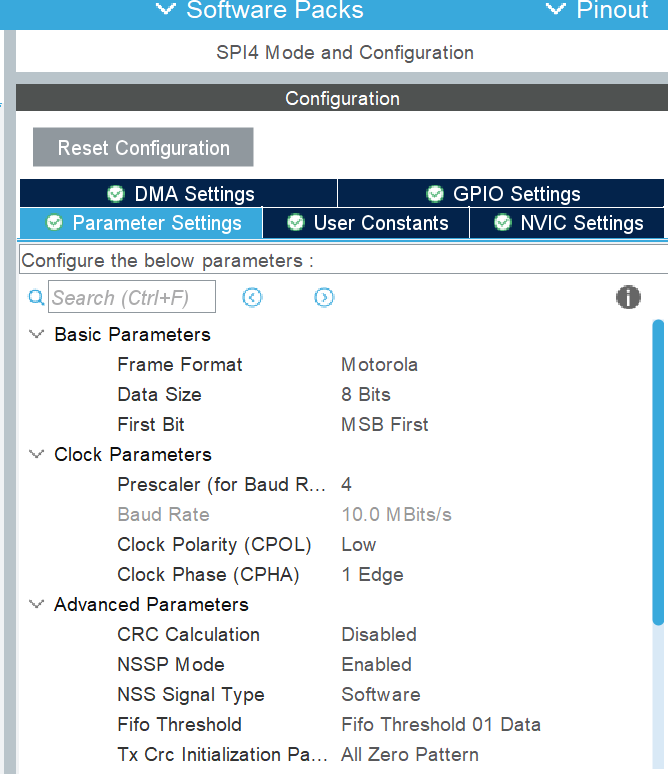Open the GPIO Settings tab
The height and width of the screenshot is (774, 668).
(x=502, y=194)
